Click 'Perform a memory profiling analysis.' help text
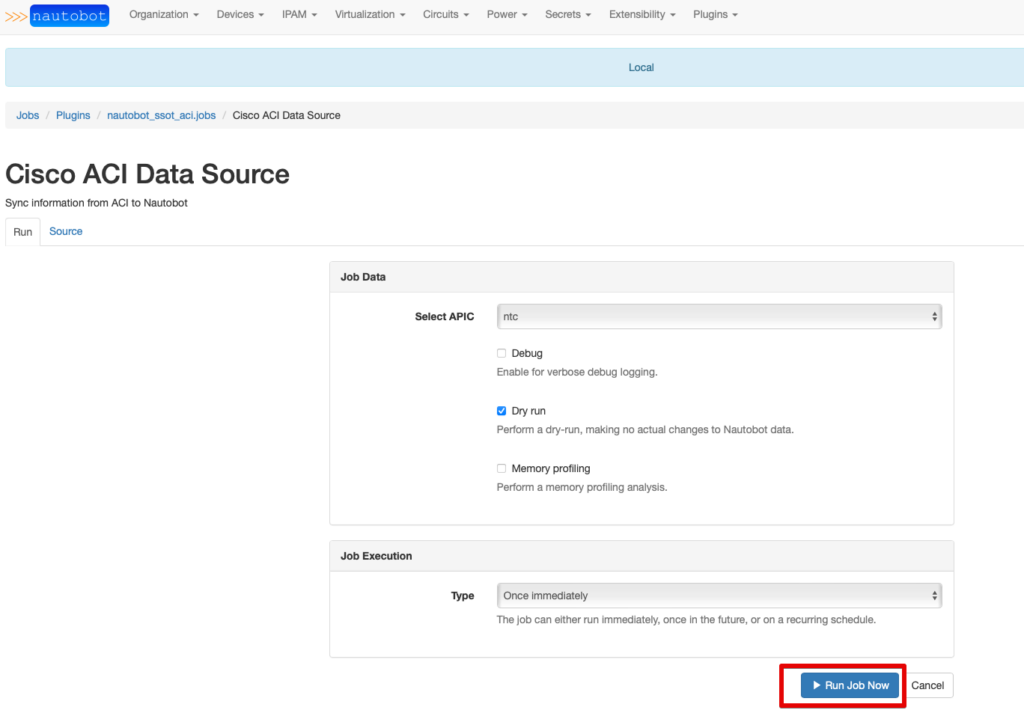 pyautogui.click(x=582, y=487)
